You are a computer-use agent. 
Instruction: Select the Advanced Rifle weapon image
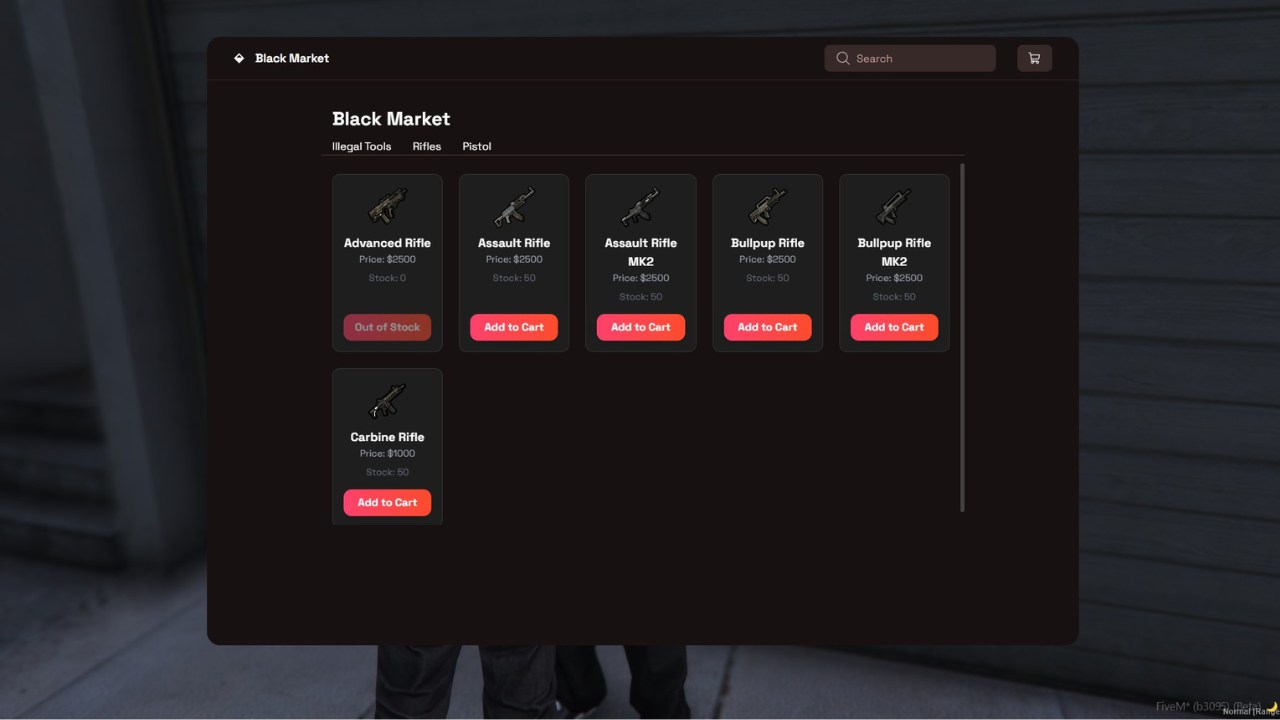click(x=387, y=207)
